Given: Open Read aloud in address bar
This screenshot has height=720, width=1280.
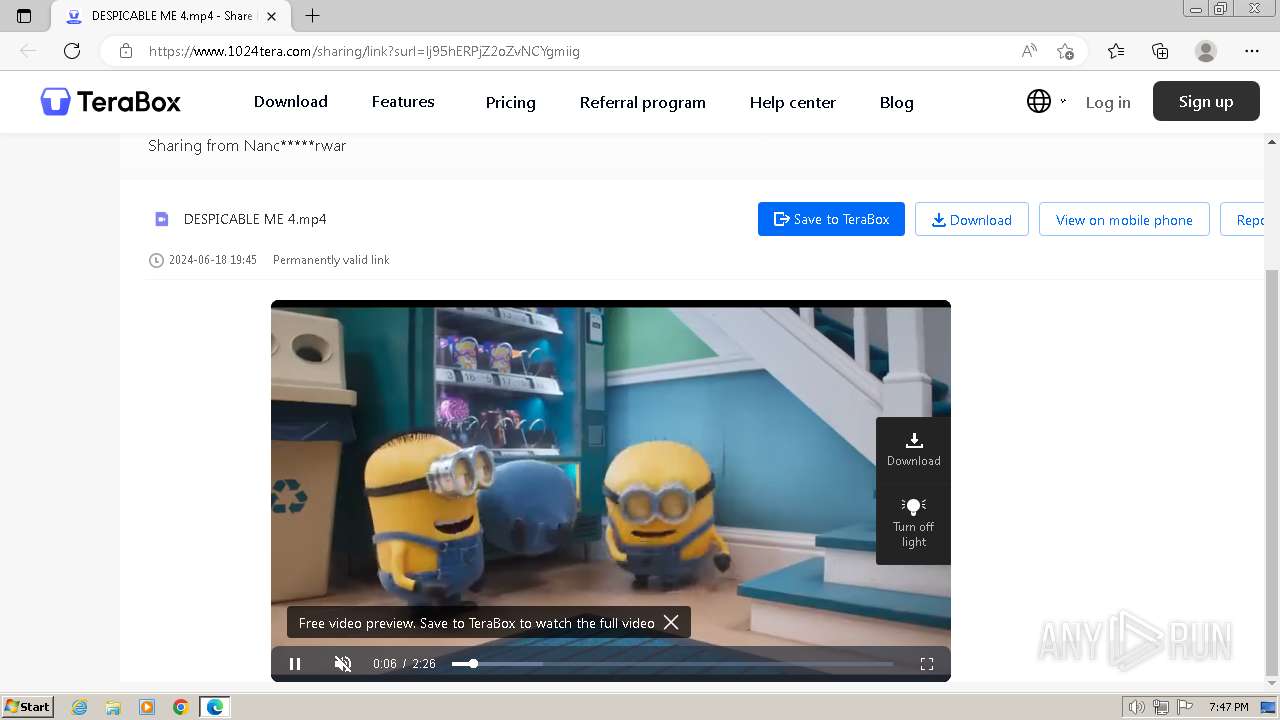Looking at the screenshot, I should tap(1029, 51).
